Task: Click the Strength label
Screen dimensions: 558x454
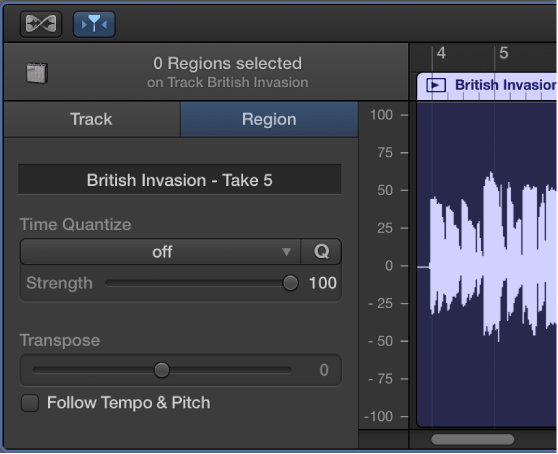Action: point(59,283)
